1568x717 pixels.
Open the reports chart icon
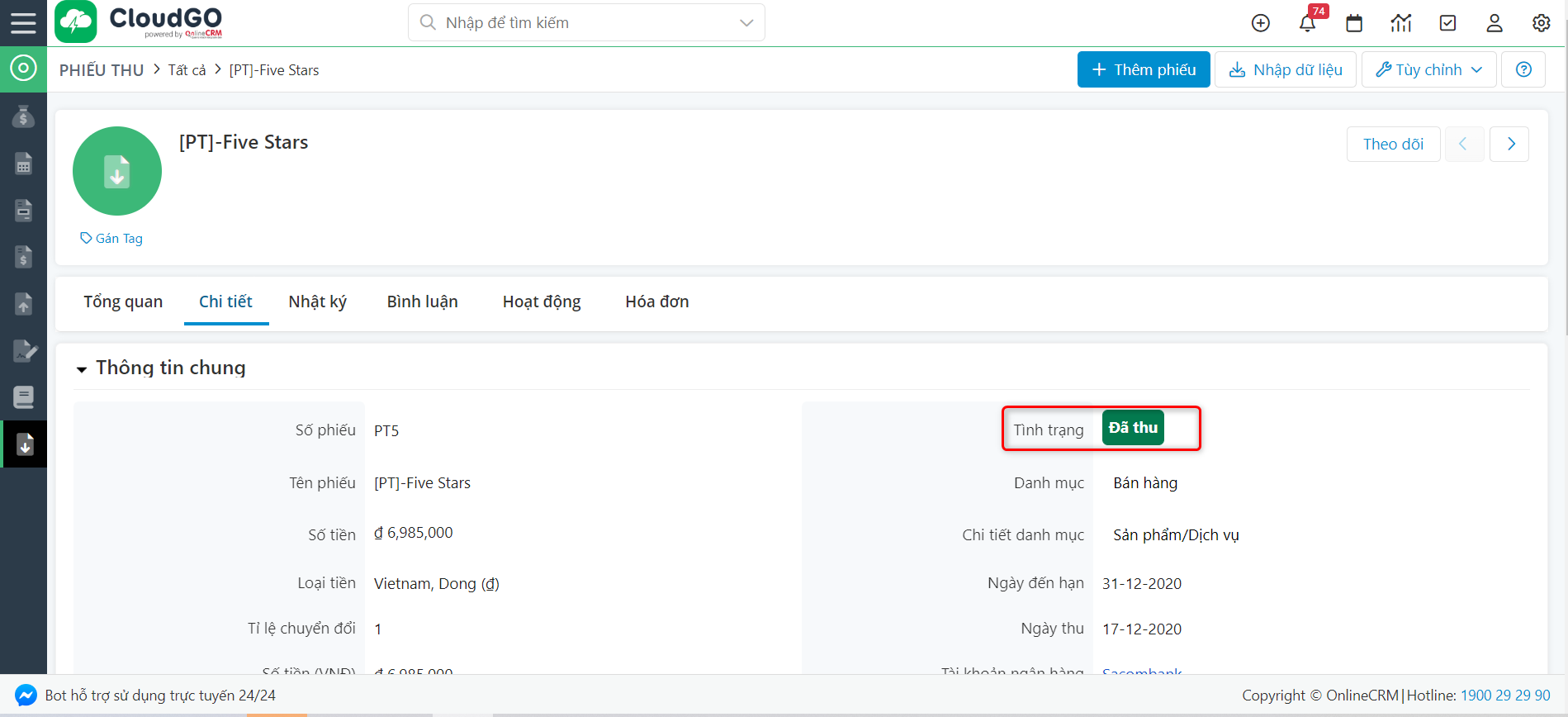[1400, 23]
